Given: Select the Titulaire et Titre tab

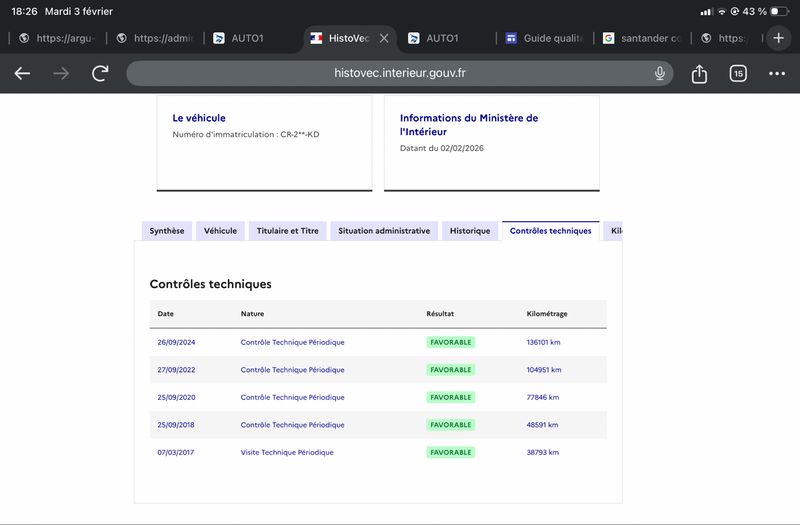Looking at the screenshot, I should [287, 231].
